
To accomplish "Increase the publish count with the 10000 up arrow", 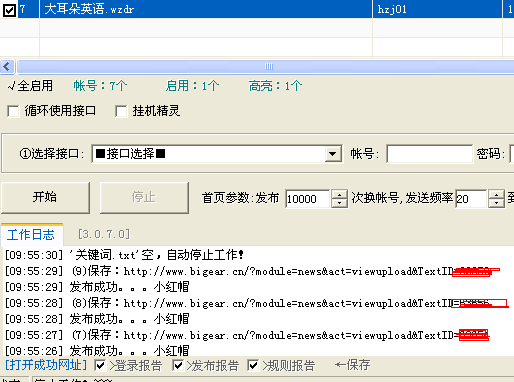I will pyautogui.click(x=339, y=194).
